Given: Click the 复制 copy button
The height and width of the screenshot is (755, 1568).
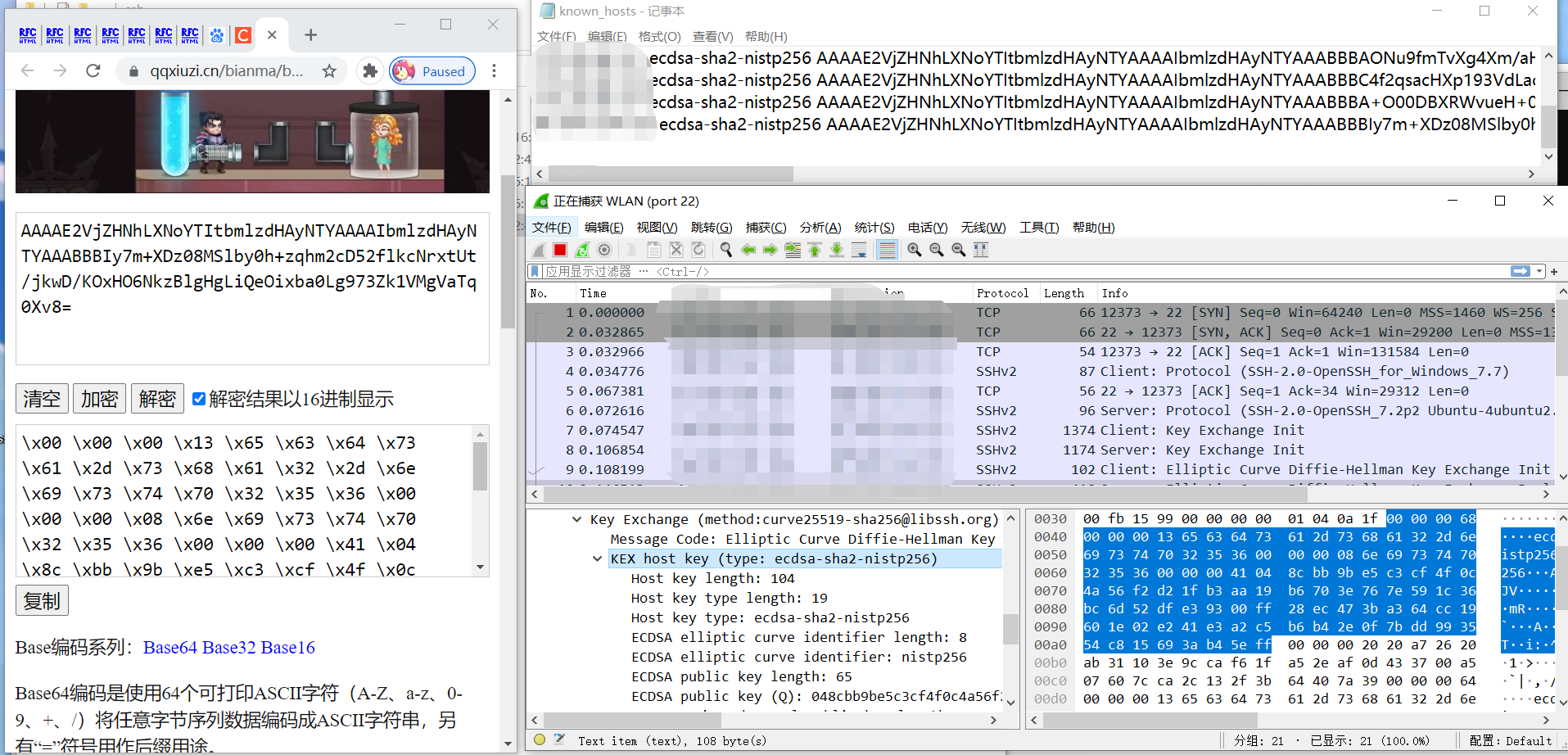Looking at the screenshot, I should 42,601.
